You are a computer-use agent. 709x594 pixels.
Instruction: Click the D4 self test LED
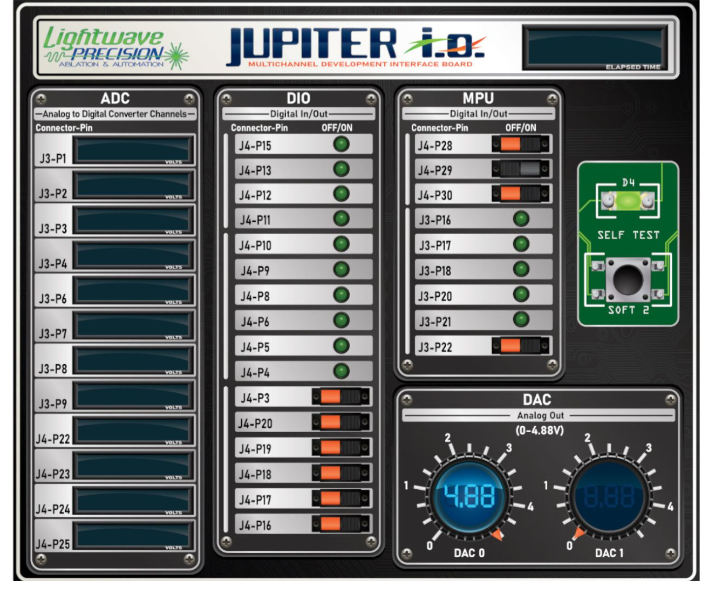pyautogui.click(x=628, y=200)
